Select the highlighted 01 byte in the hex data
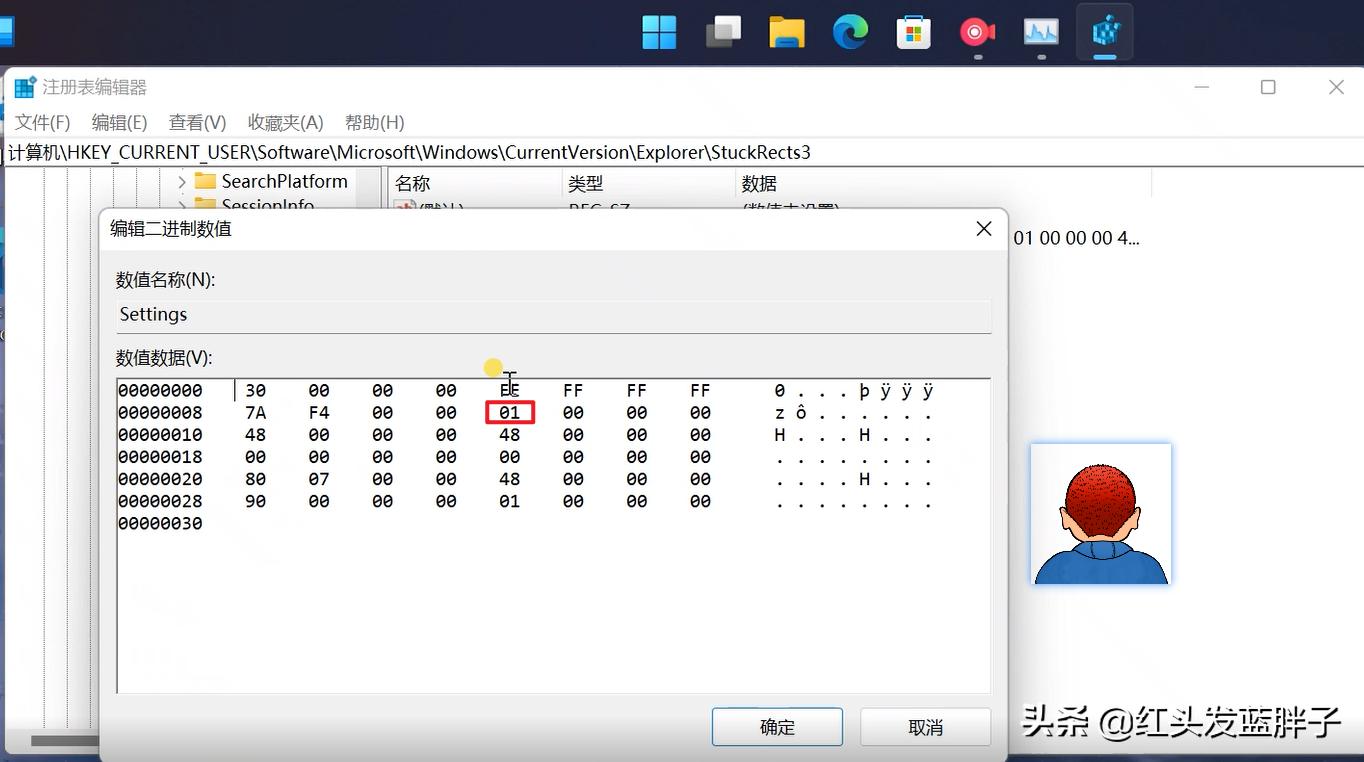The width and height of the screenshot is (1364, 762). click(x=509, y=412)
